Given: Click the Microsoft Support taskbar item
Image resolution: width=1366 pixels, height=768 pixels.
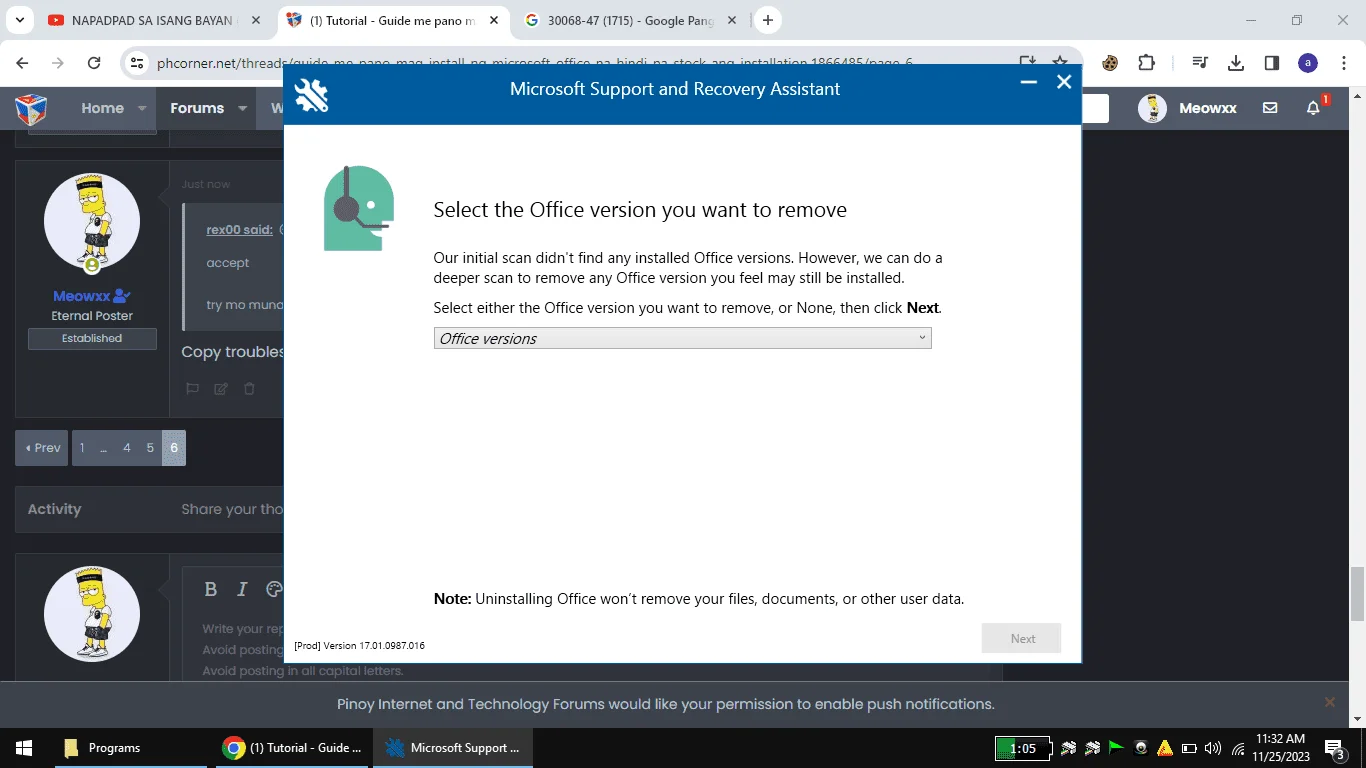Looking at the screenshot, I should click(x=453, y=748).
